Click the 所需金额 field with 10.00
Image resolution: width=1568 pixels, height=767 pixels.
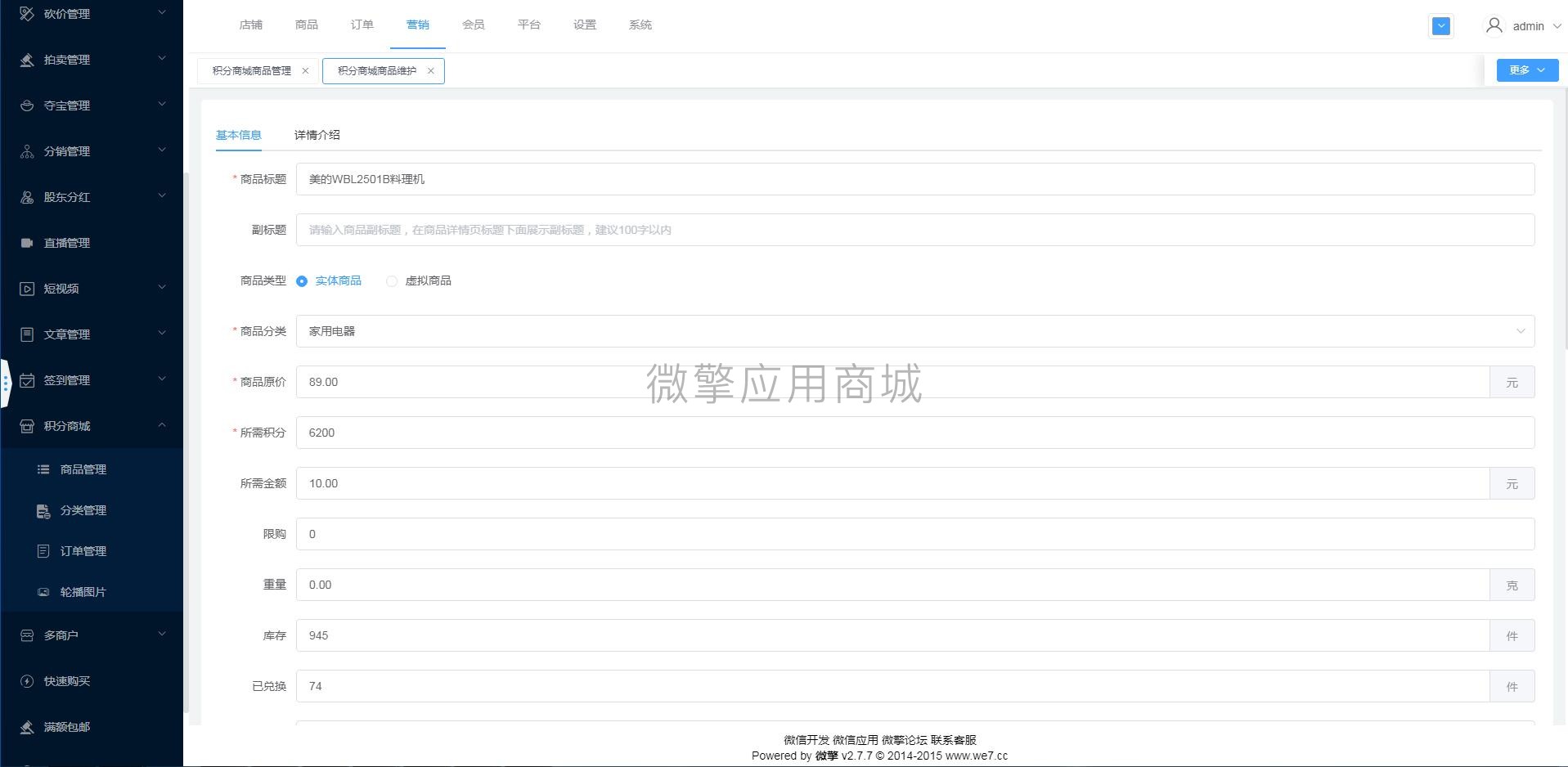(892, 483)
